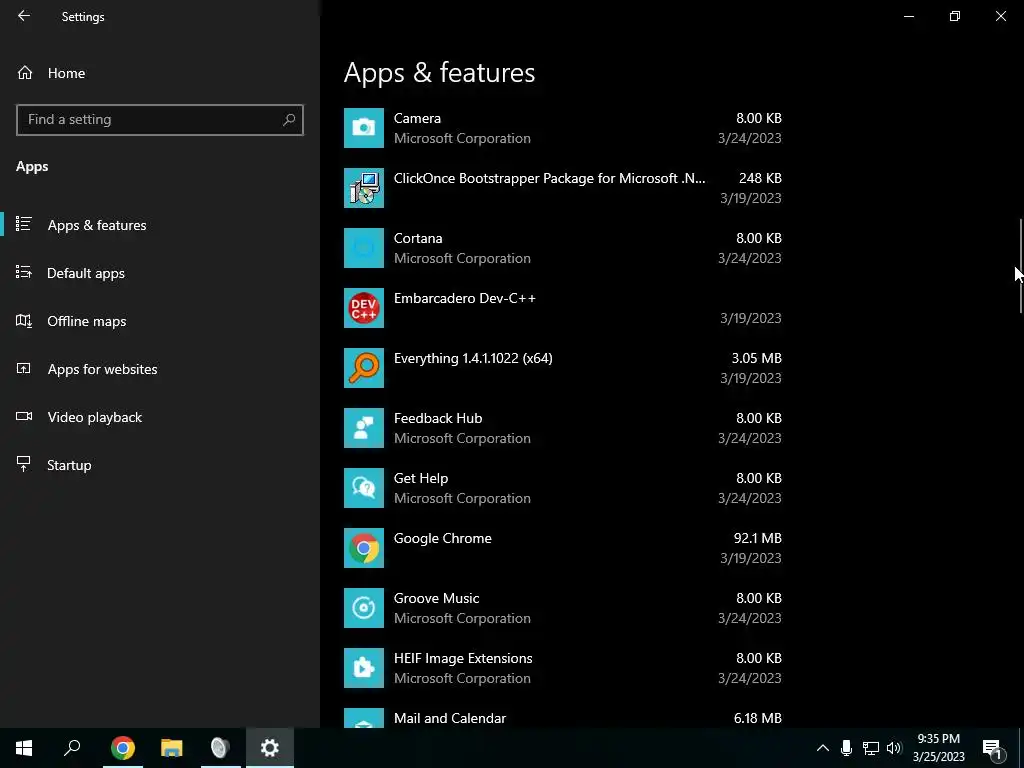Select the HEIF Image Extensions icon
The width and height of the screenshot is (1024, 768).
point(364,669)
